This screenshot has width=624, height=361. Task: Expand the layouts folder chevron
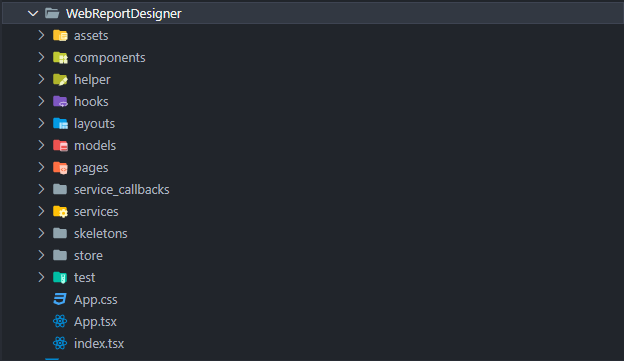[41, 123]
